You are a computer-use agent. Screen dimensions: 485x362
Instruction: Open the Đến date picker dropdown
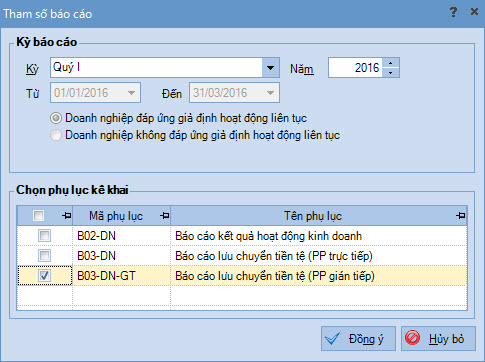pos(270,93)
